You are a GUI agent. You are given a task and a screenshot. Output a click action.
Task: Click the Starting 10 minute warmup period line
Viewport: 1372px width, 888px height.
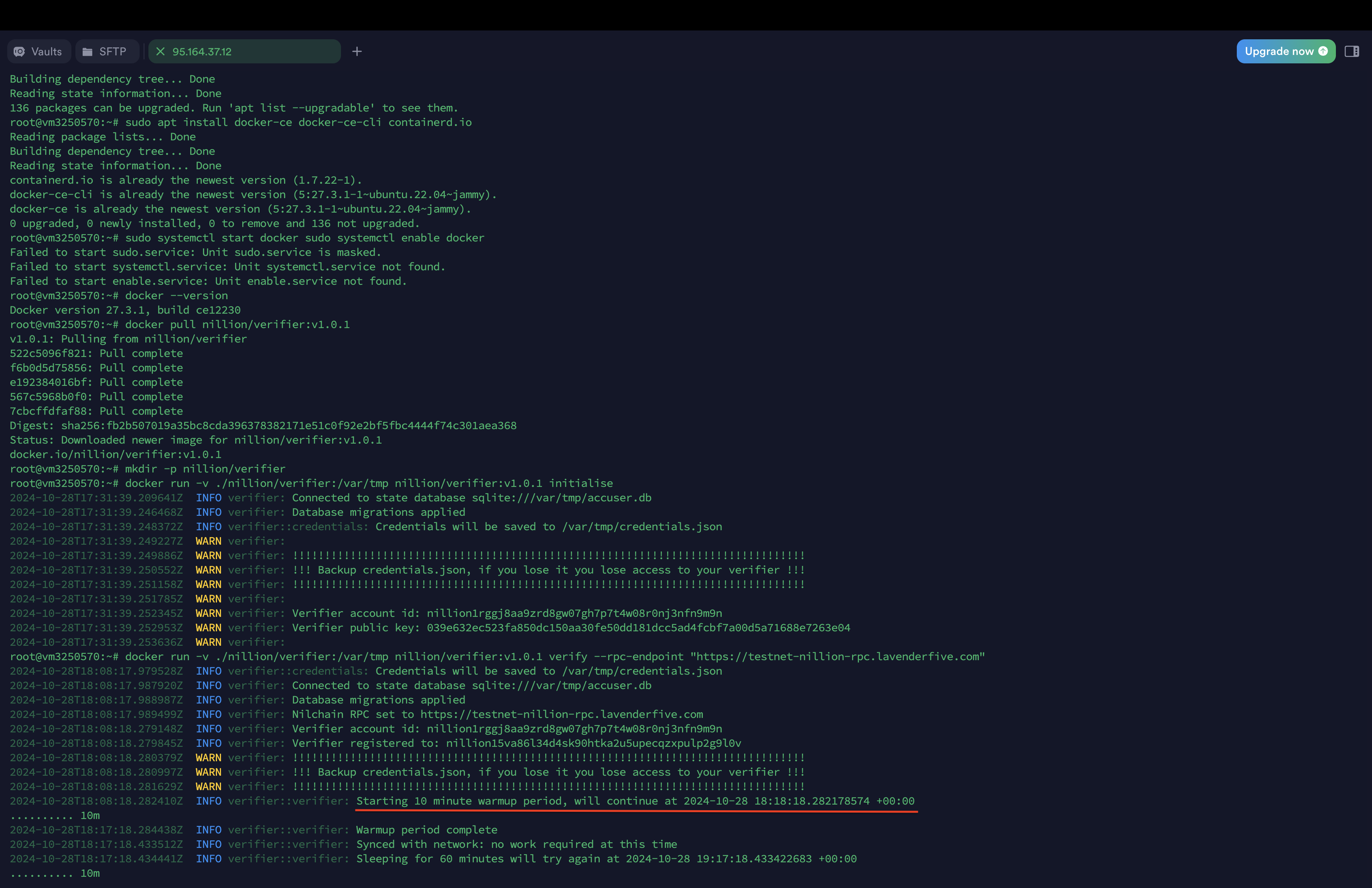462,801
